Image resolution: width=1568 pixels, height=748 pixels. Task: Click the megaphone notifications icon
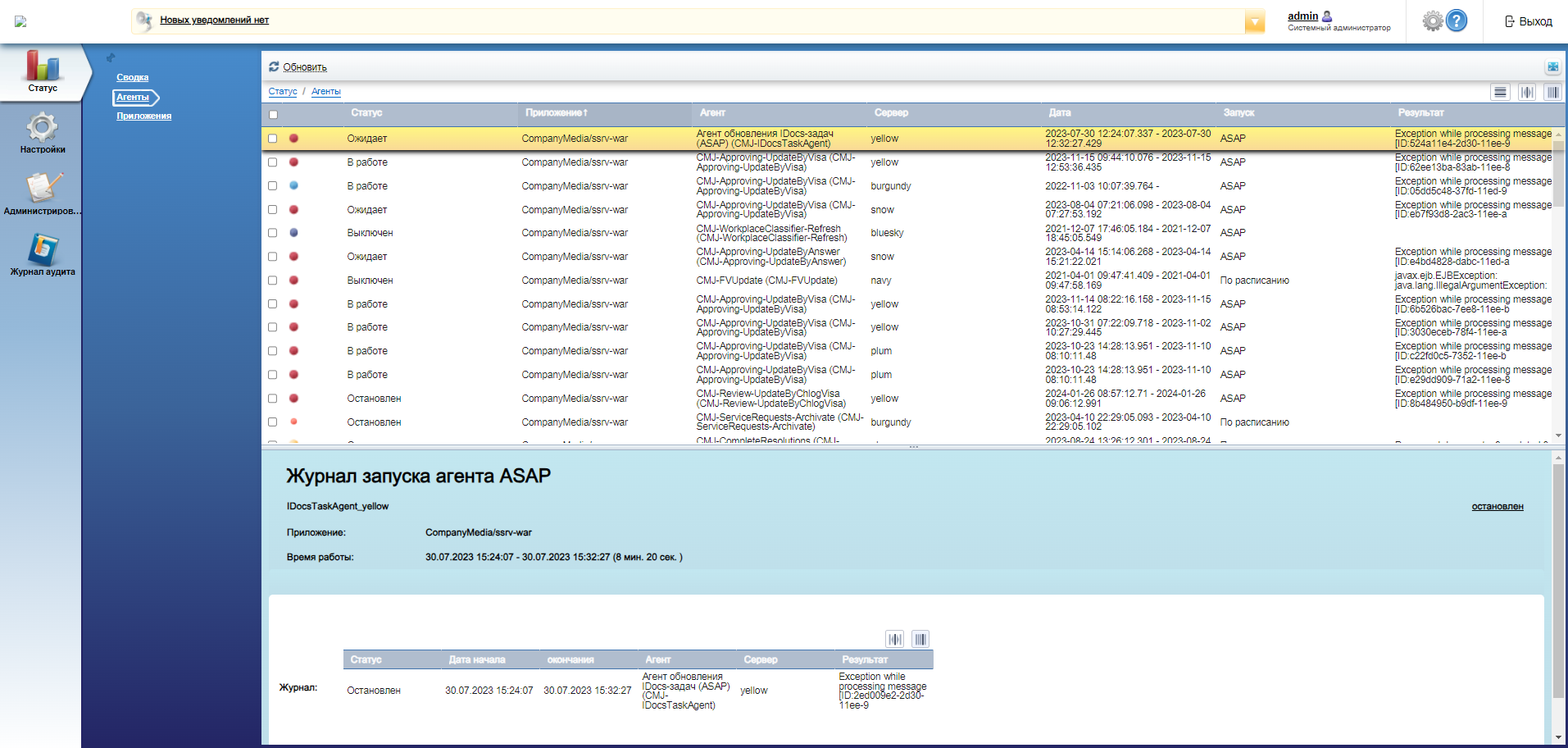click(x=144, y=21)
